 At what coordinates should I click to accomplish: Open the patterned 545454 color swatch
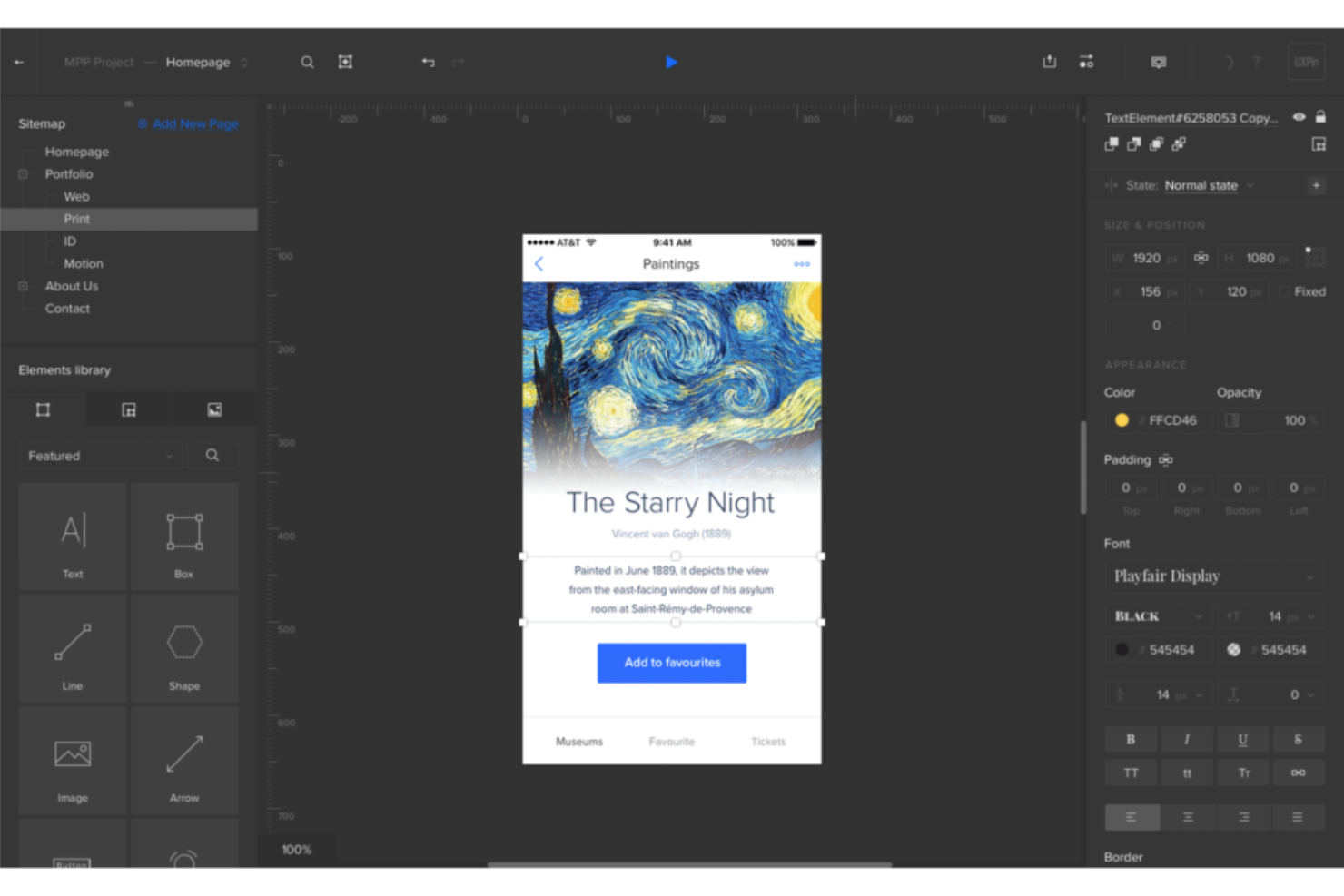(1233, 650)
